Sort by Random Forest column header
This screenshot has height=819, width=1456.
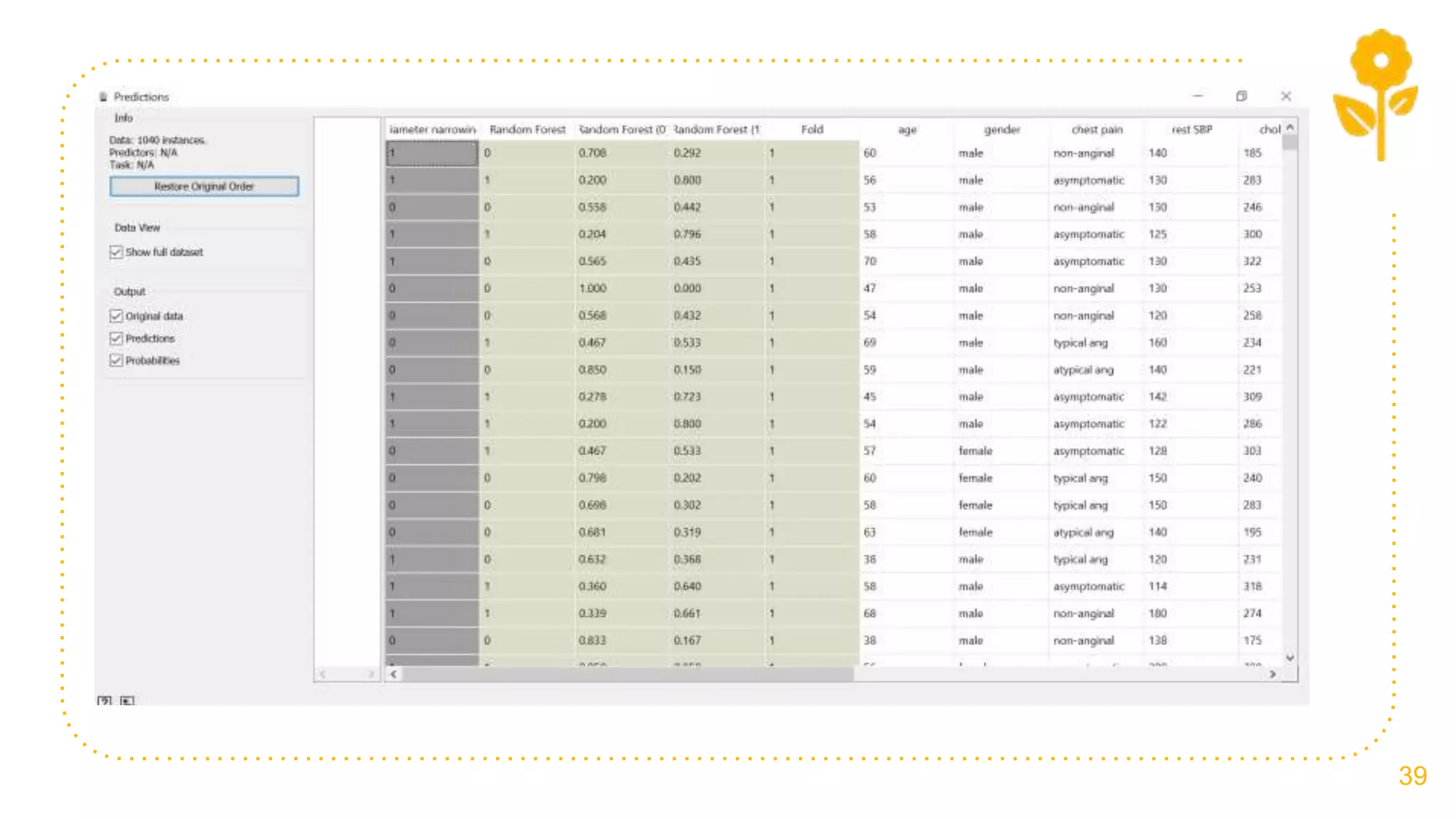(x=527, y=129)
